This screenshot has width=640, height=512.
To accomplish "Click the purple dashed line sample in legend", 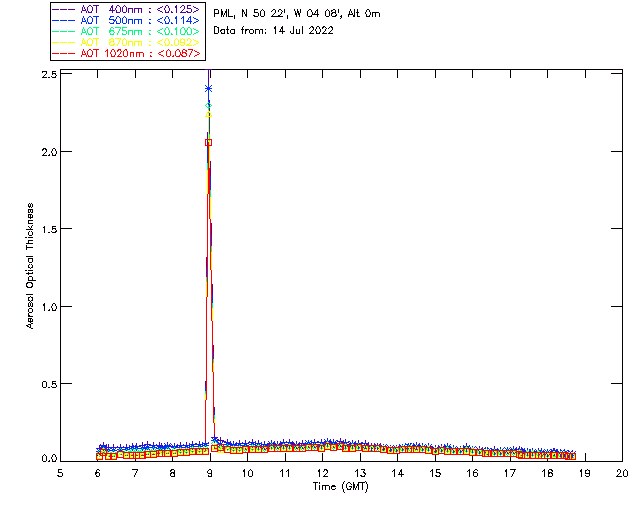I will tap(64, 9).
